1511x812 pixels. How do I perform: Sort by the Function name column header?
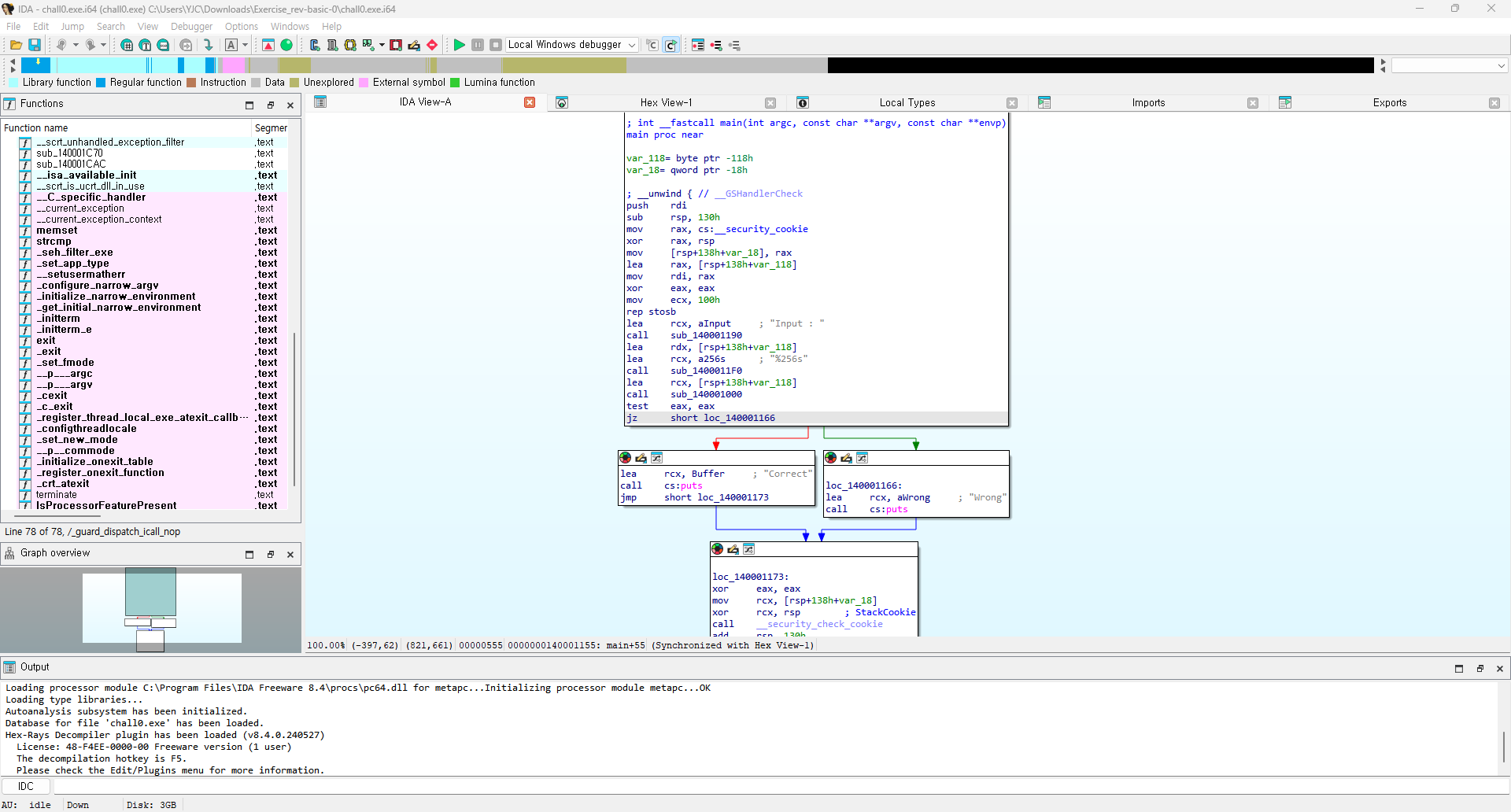point(126,127)
